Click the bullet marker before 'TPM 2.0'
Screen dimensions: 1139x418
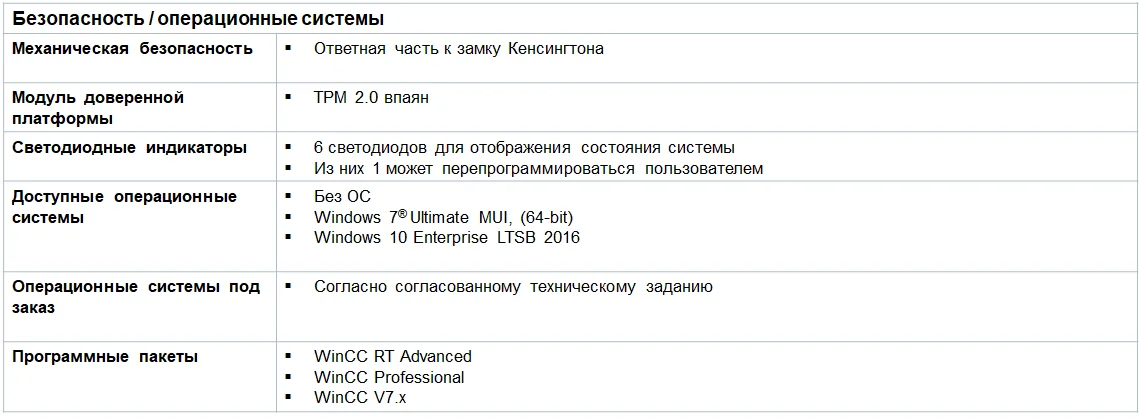pyautogui.click(x=287, y=98)
